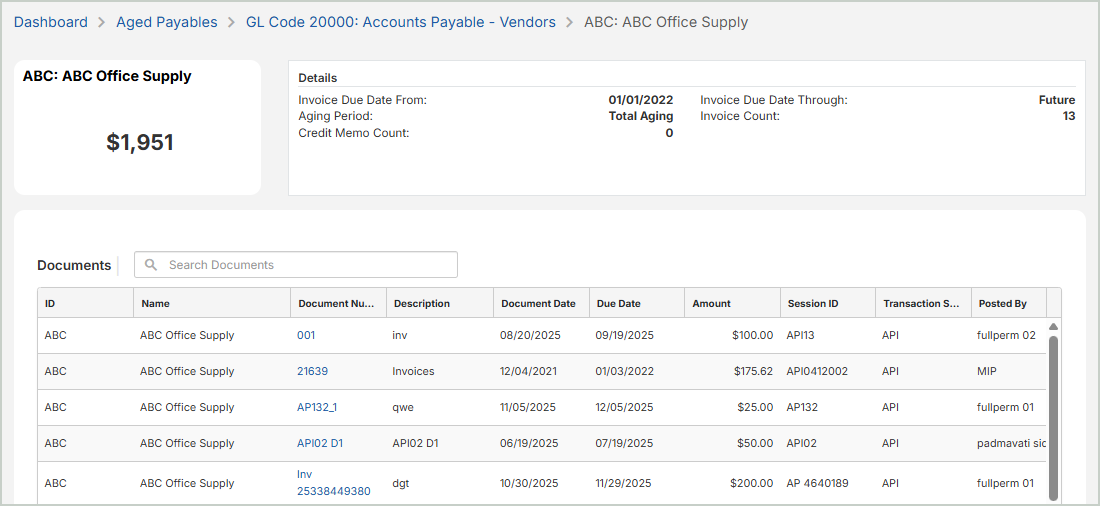Screen dimensions: 1100x506
Task: Sort by Document Date column
Action: [x=538, y=303]
